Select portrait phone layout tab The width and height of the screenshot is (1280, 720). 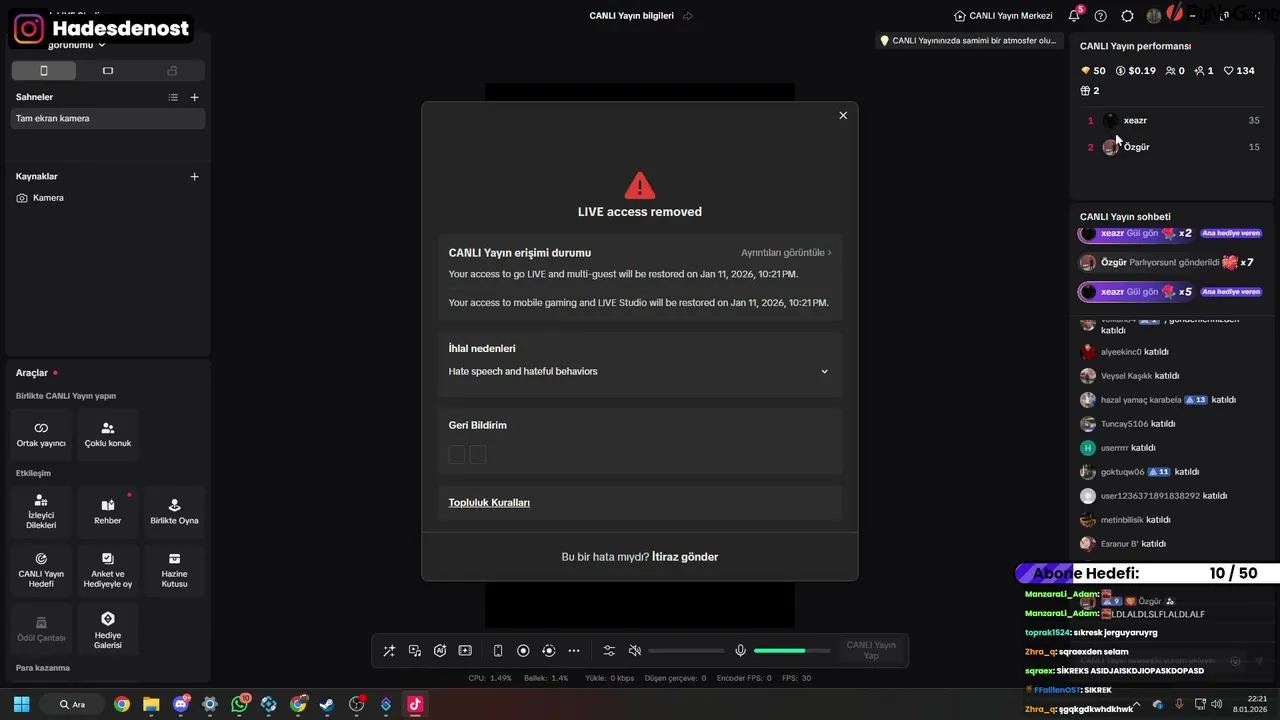44,71
